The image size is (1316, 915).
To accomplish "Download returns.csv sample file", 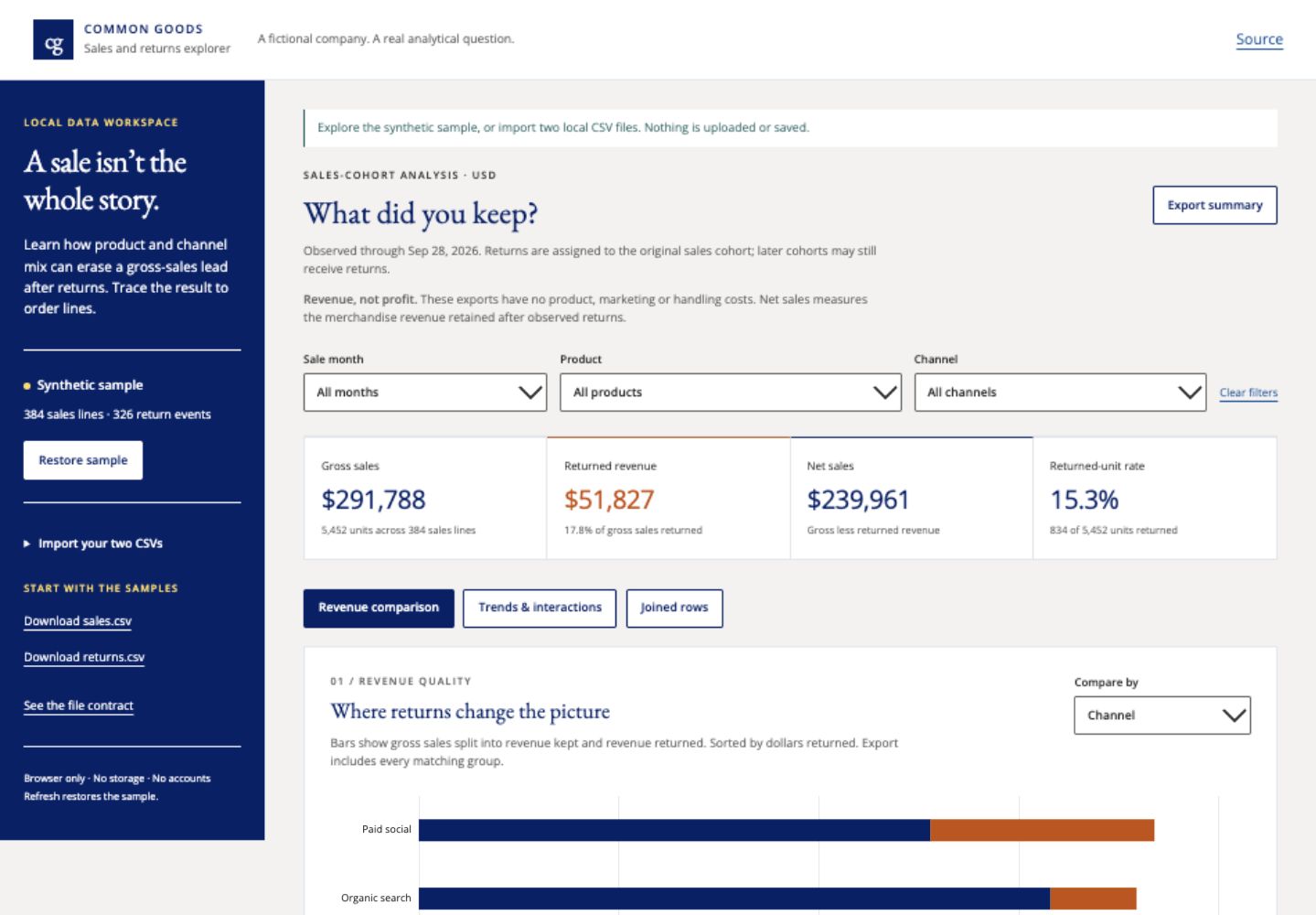I will tap(84, 657).
